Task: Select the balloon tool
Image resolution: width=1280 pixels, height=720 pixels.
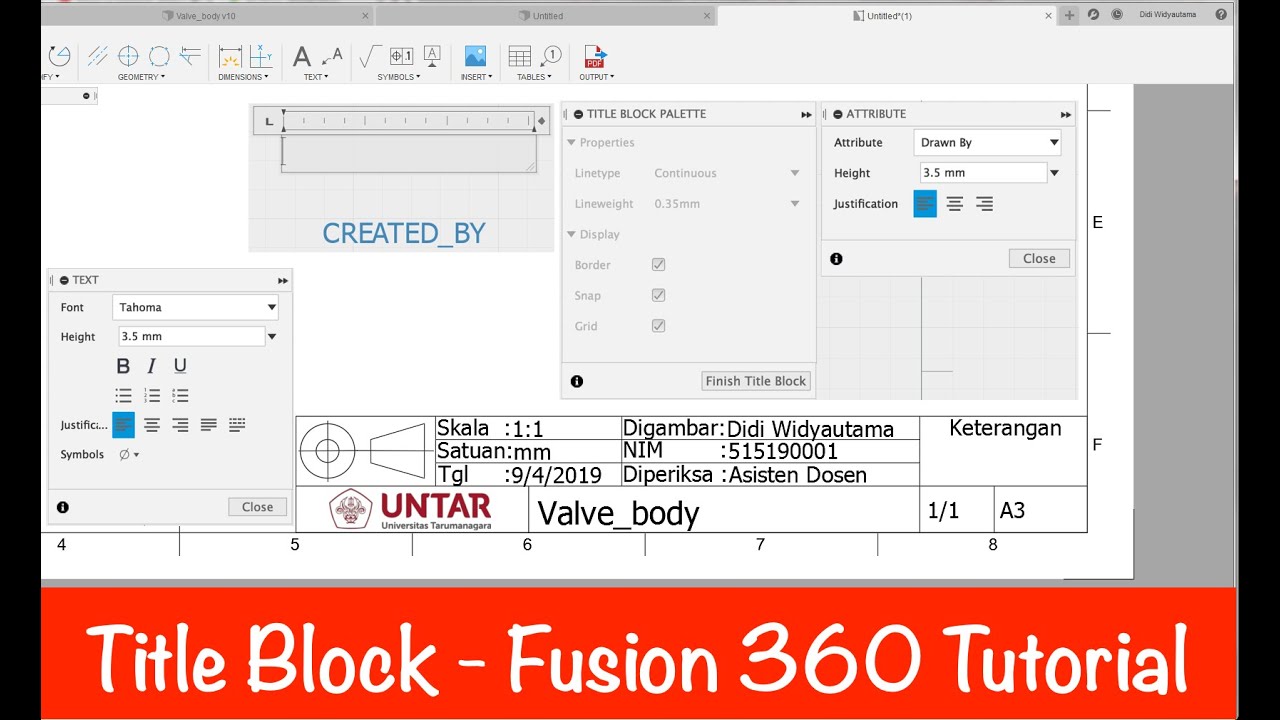Action: (x=551, y=56)
